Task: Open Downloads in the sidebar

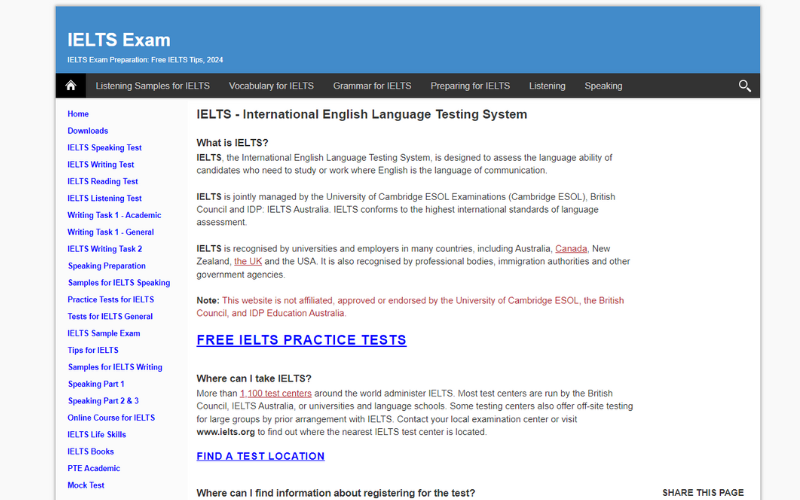Action: pos(88,131)
